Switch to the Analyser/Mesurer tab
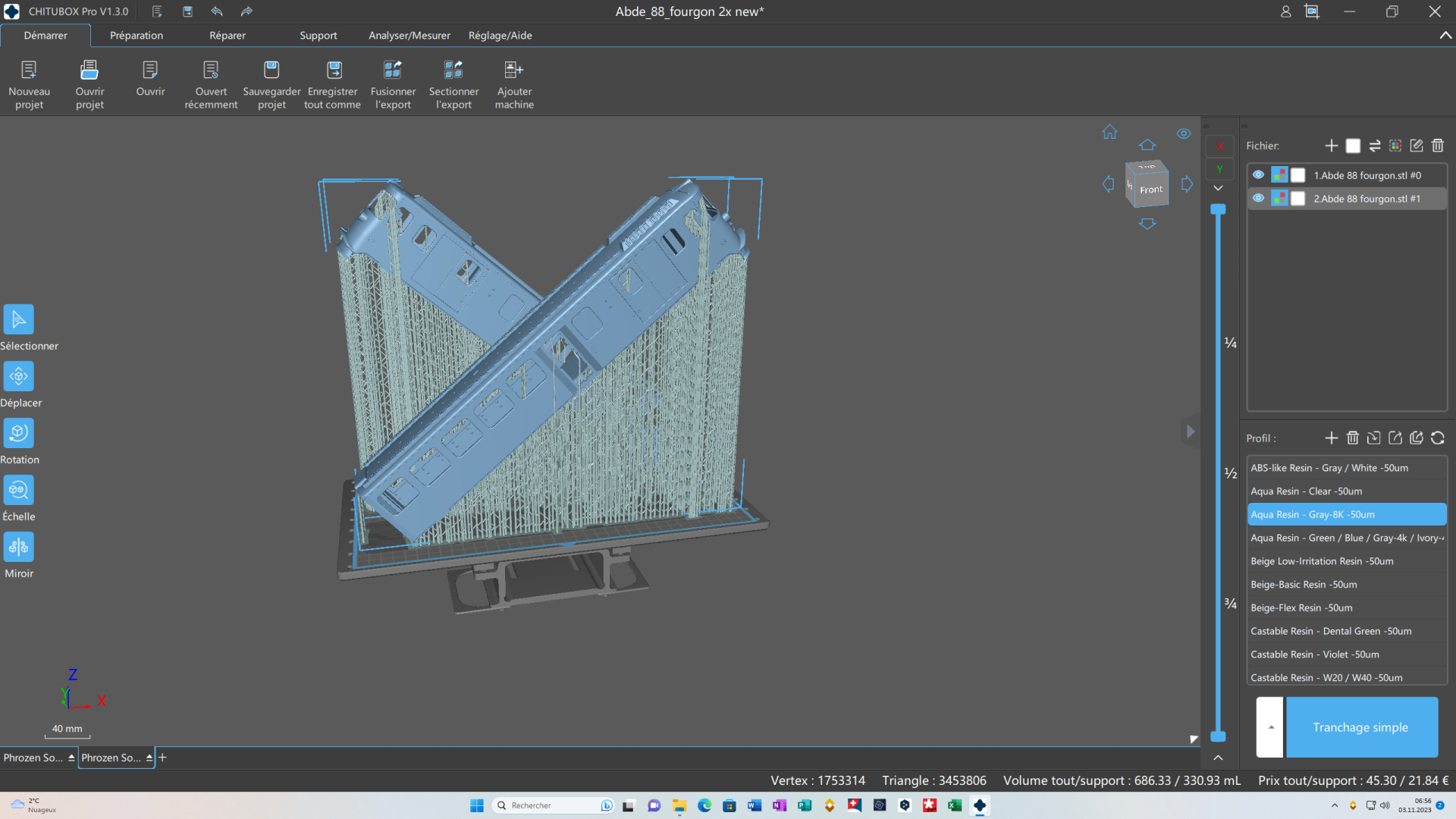1456x819 pixels. click(x=409, y=36)
